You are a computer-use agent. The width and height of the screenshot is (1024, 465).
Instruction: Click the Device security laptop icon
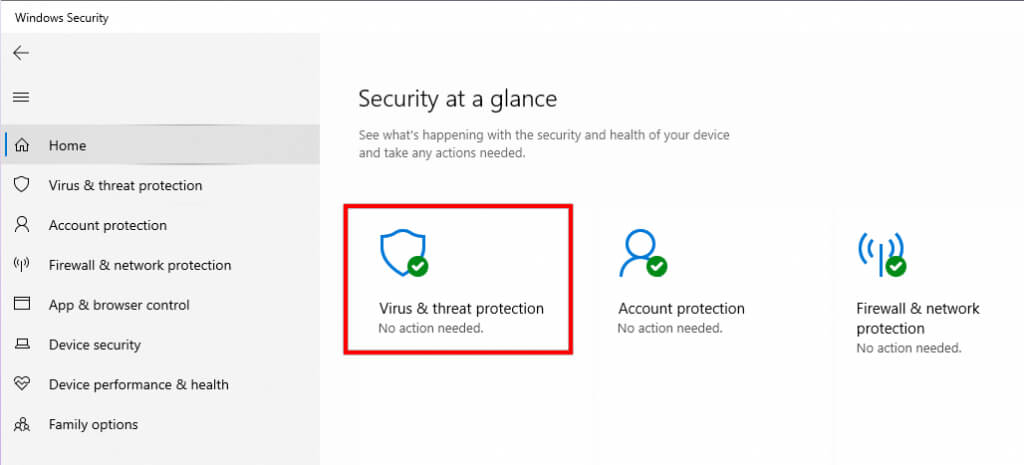click(21, 345)
